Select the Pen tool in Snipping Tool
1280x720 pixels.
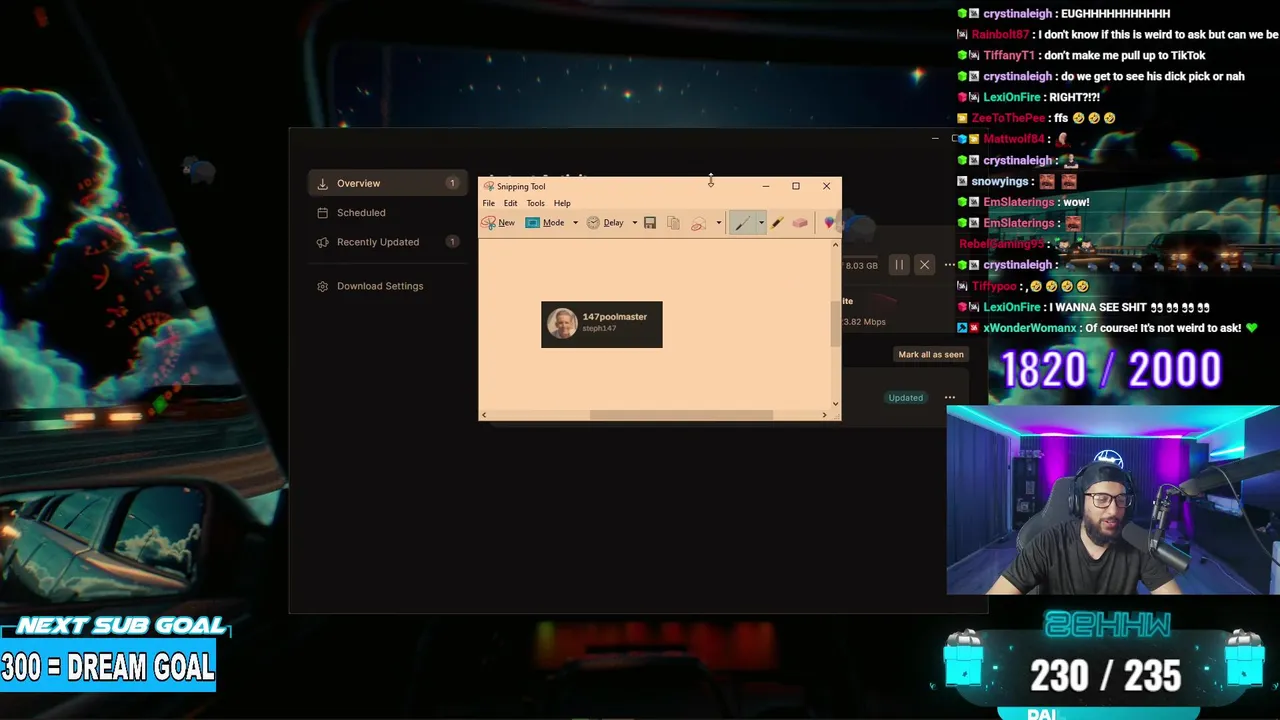(x=741, y=223)
